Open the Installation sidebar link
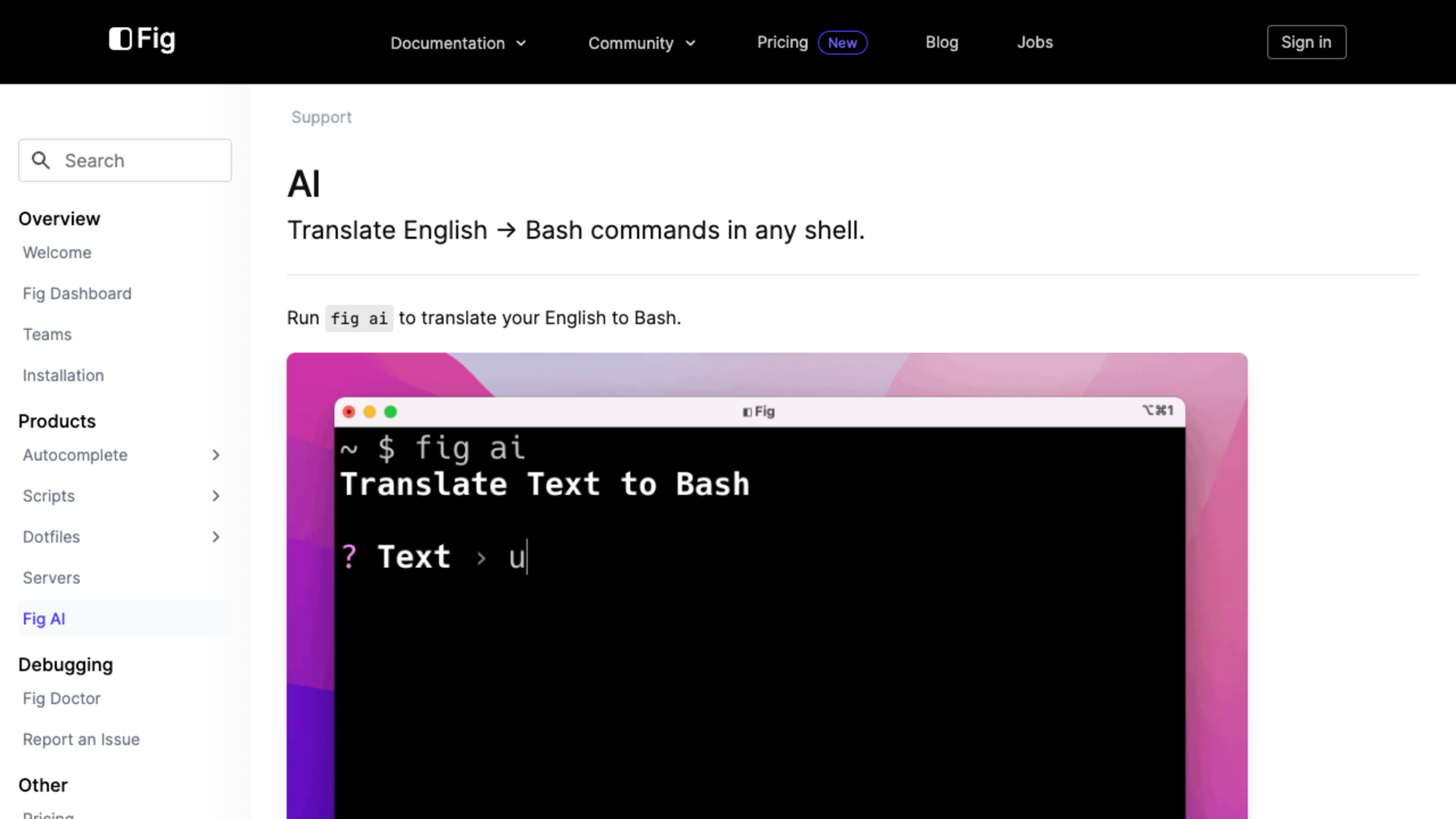Viewport: 1456px width, 819px height. pos(63,375)
